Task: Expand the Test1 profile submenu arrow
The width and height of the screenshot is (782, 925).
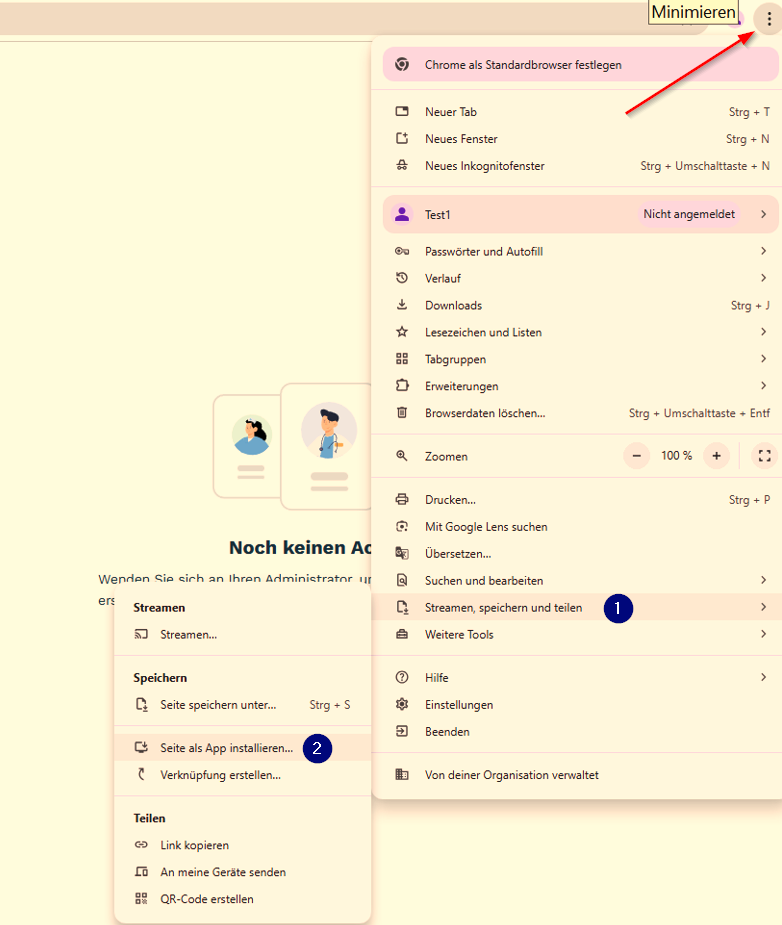Action: tap(764, 214)
